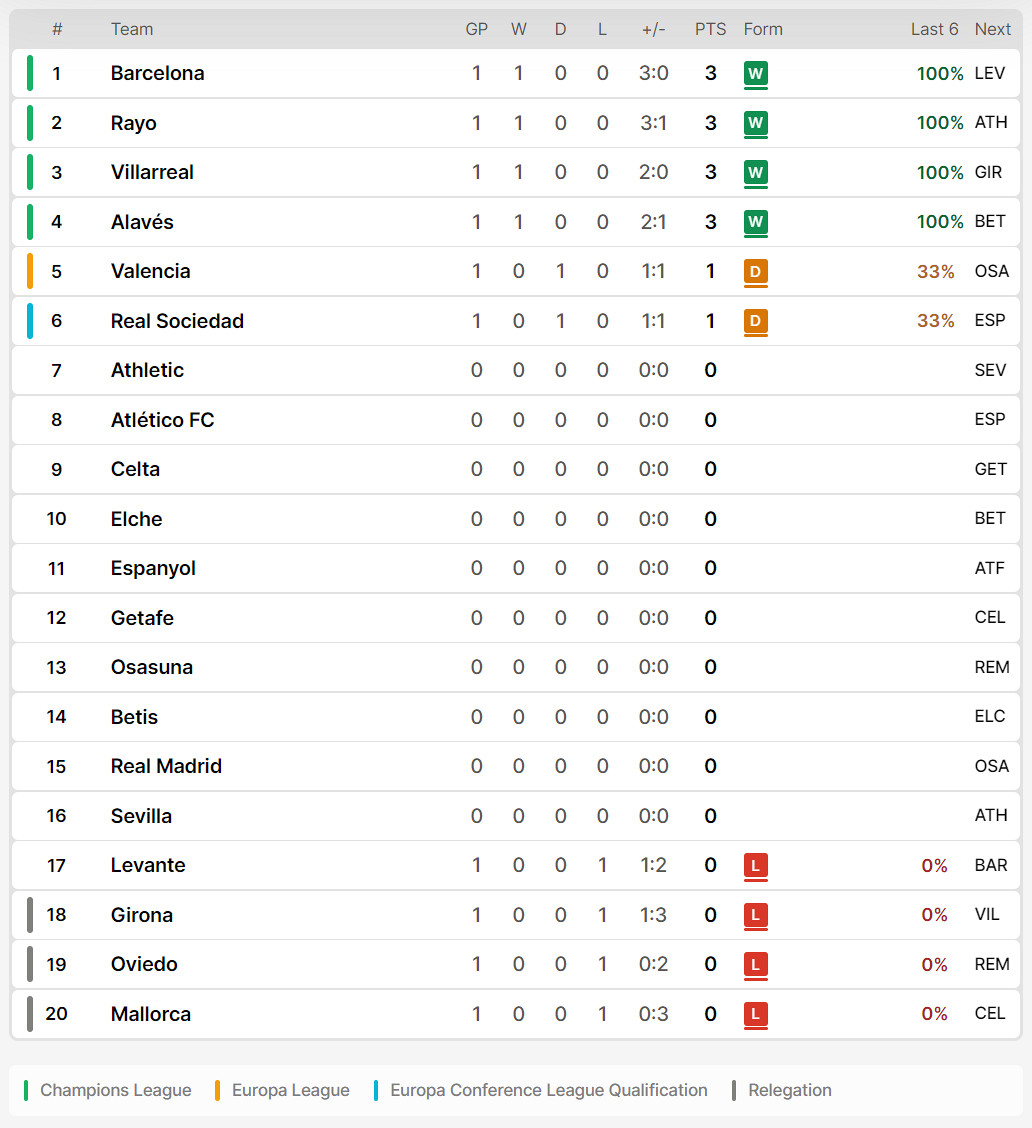Click Barcelona's next opponent LEV
The height and width of the screenshot is (1128, 1032).
click(x=990, y=73)
